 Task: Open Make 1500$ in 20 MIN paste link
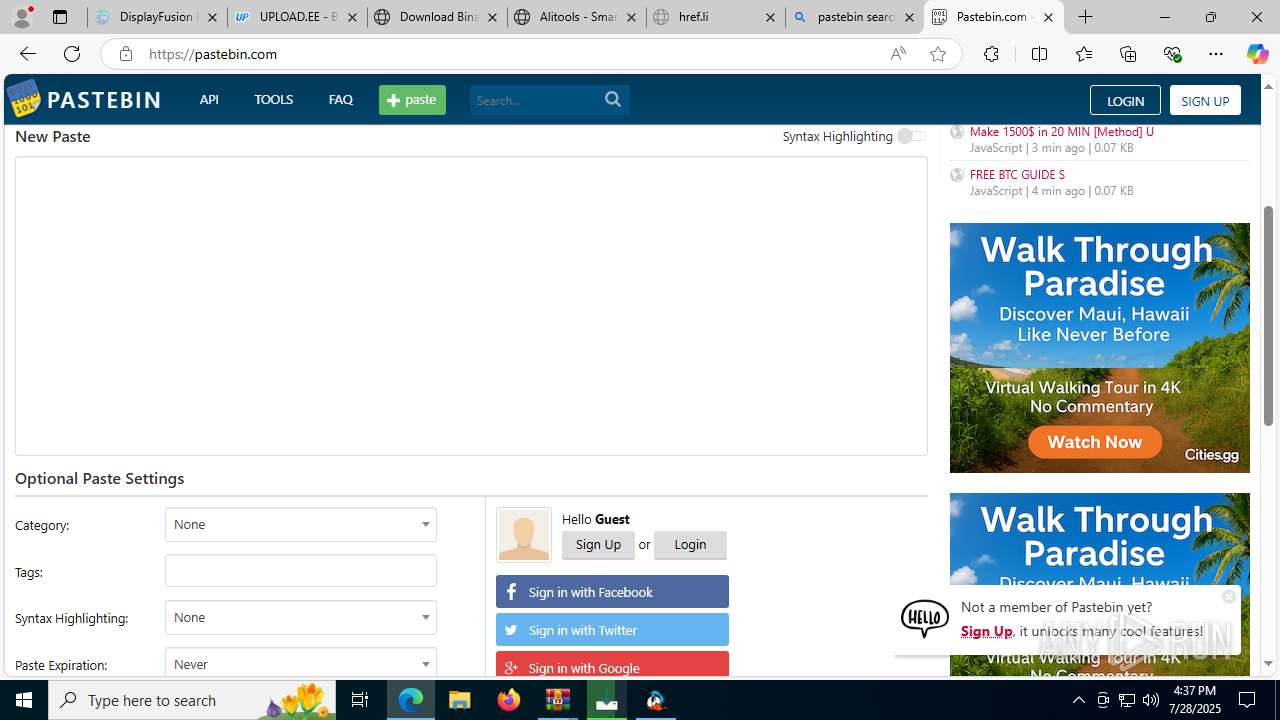pos(1061,131)
